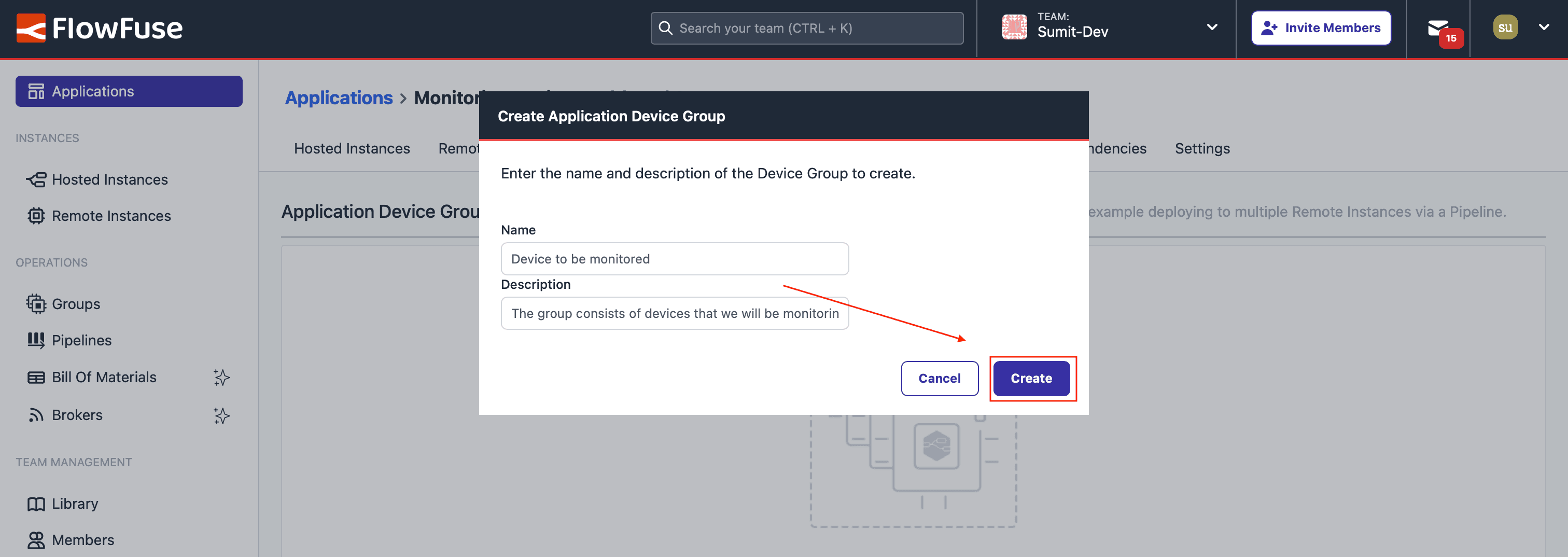
Task: Click the Brokers sidebar icon
Action: (36, 414)
